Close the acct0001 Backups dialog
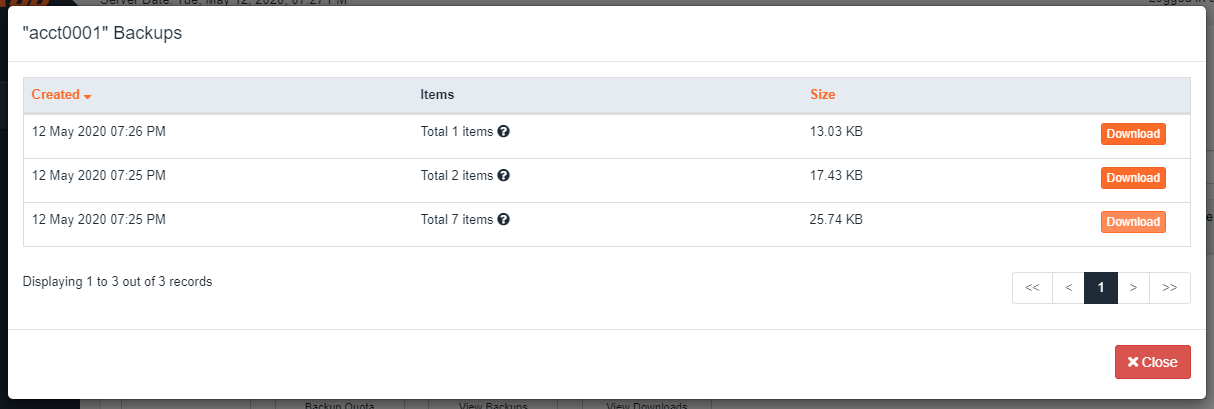 click(1153, 362)
